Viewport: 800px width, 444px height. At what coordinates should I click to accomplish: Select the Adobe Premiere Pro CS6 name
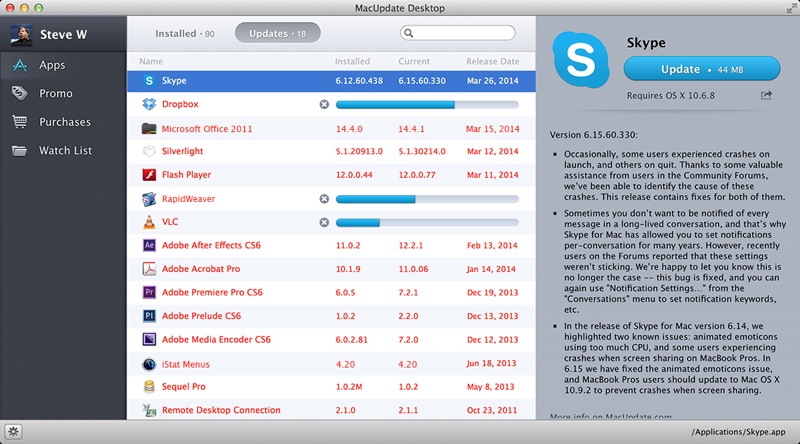coord(212,292)
